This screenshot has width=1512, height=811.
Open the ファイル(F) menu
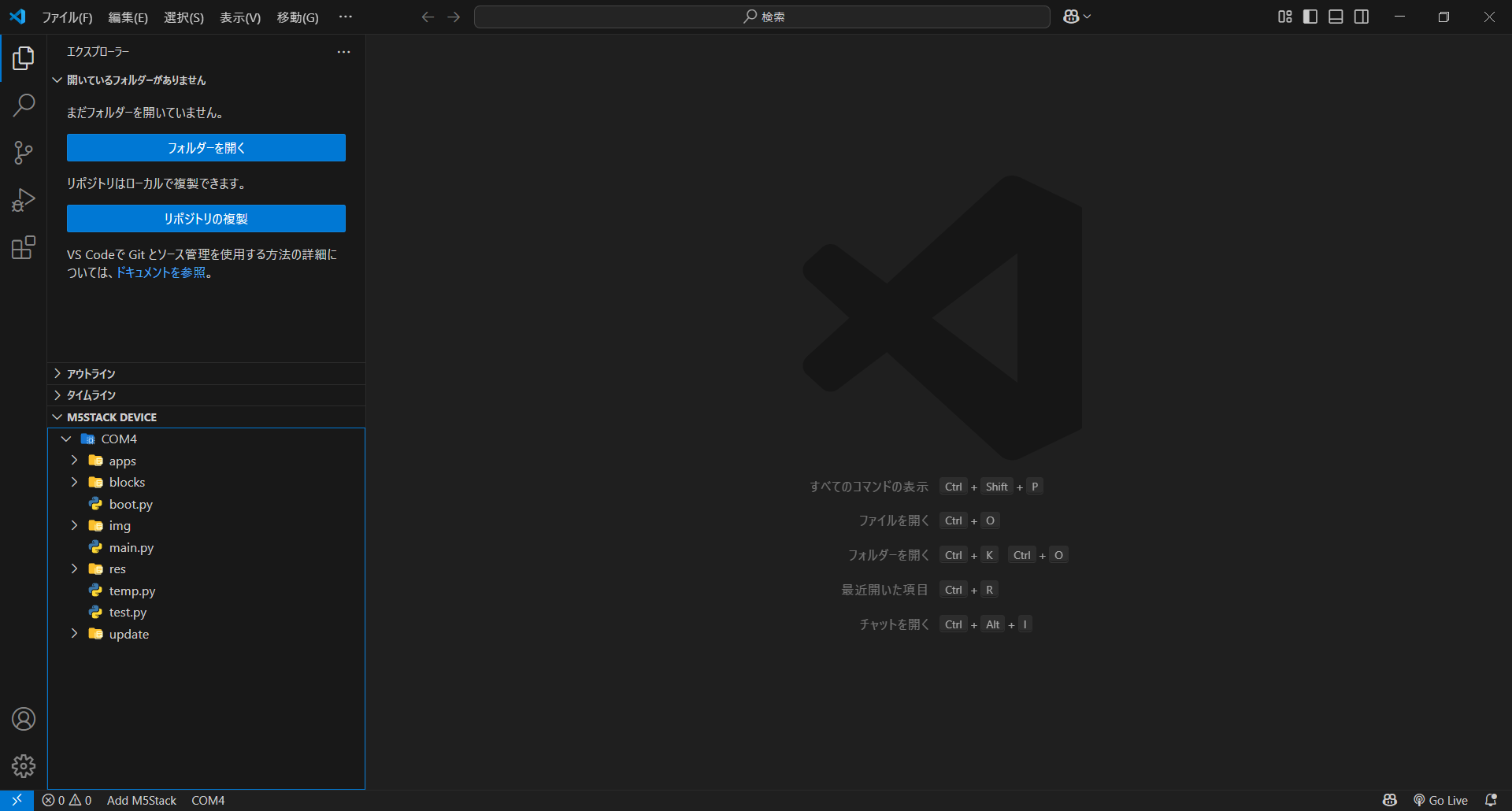(x=67, y=17)
